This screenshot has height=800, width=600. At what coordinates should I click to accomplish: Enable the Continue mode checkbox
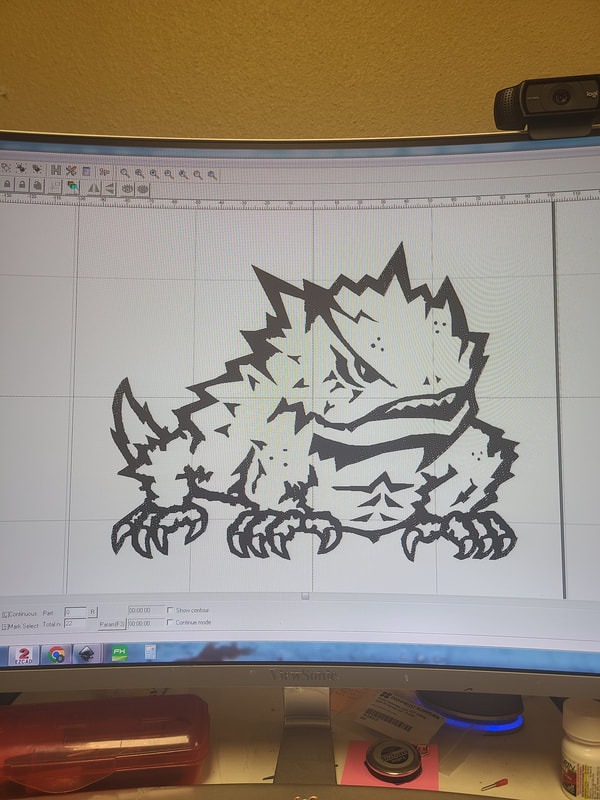point(170,622)
